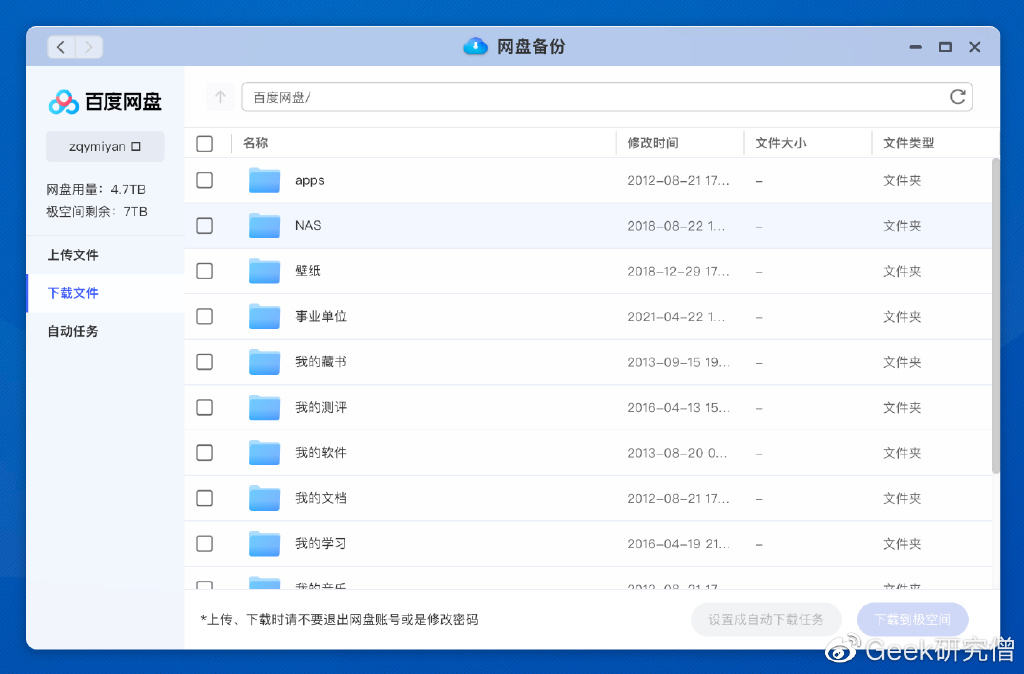Click the 壁纸 folder name

point(308,271)
